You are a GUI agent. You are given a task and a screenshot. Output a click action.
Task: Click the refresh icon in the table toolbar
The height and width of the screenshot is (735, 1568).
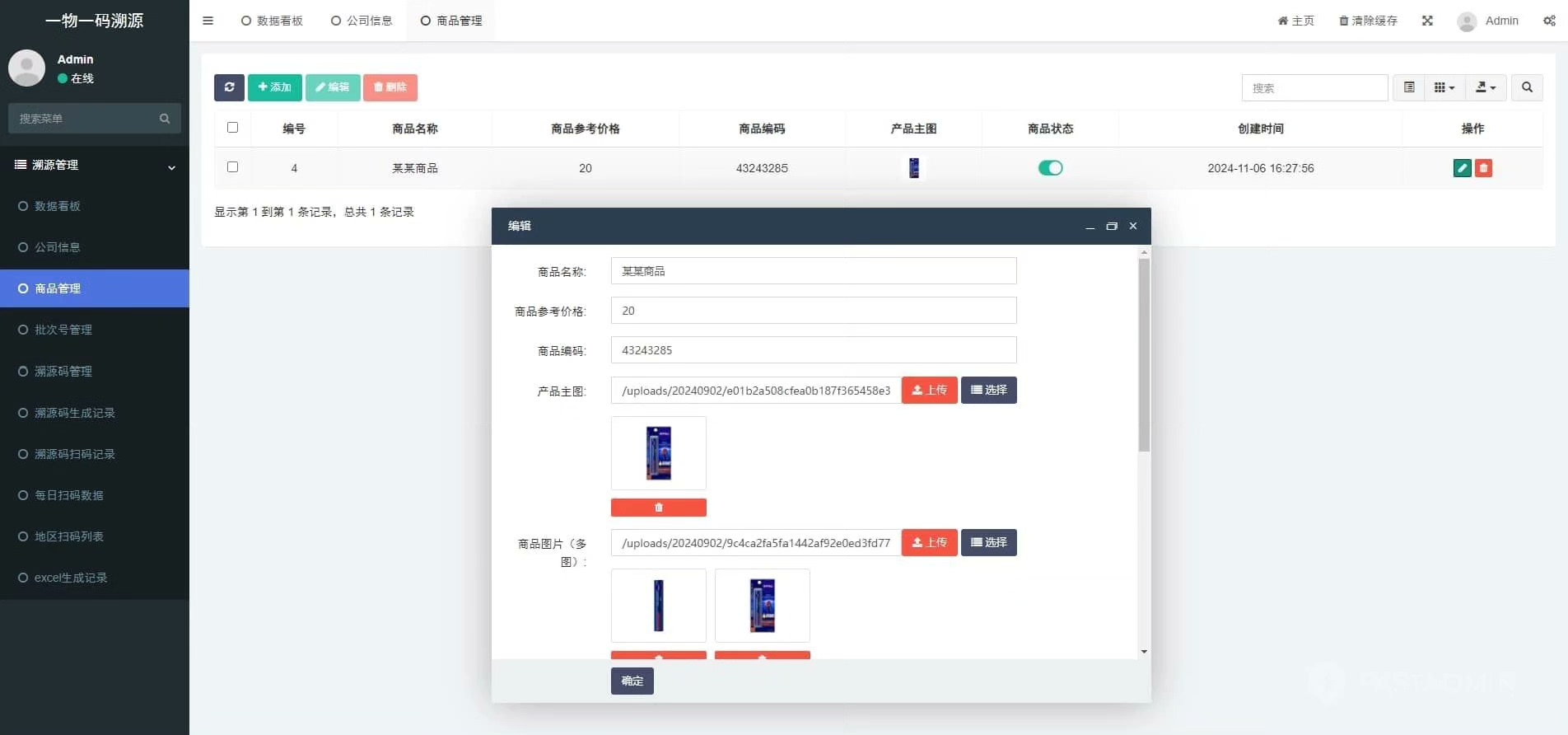229,87
